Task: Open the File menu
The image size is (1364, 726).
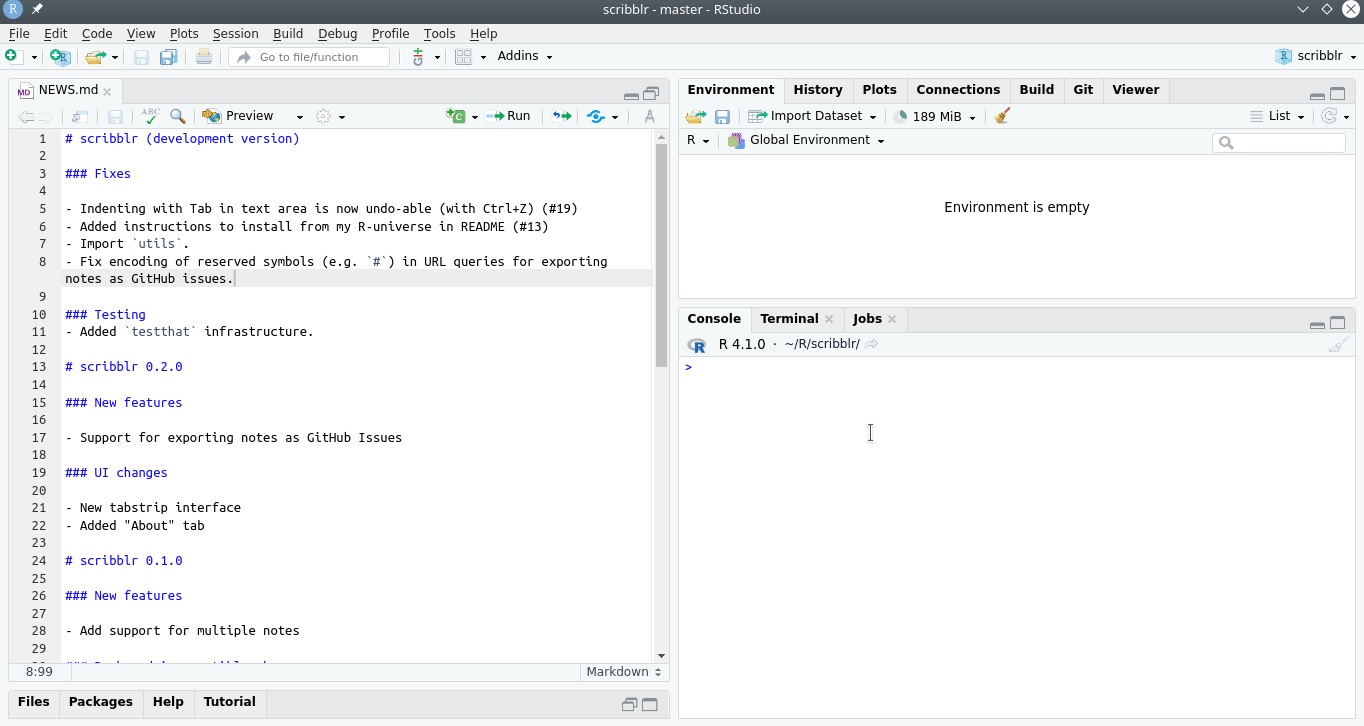Action: pos(19,33)
